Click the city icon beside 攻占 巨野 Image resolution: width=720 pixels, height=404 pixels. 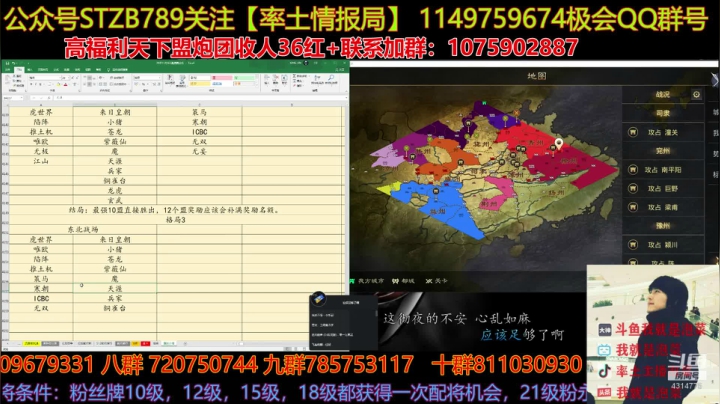click(x=633, y=189)
